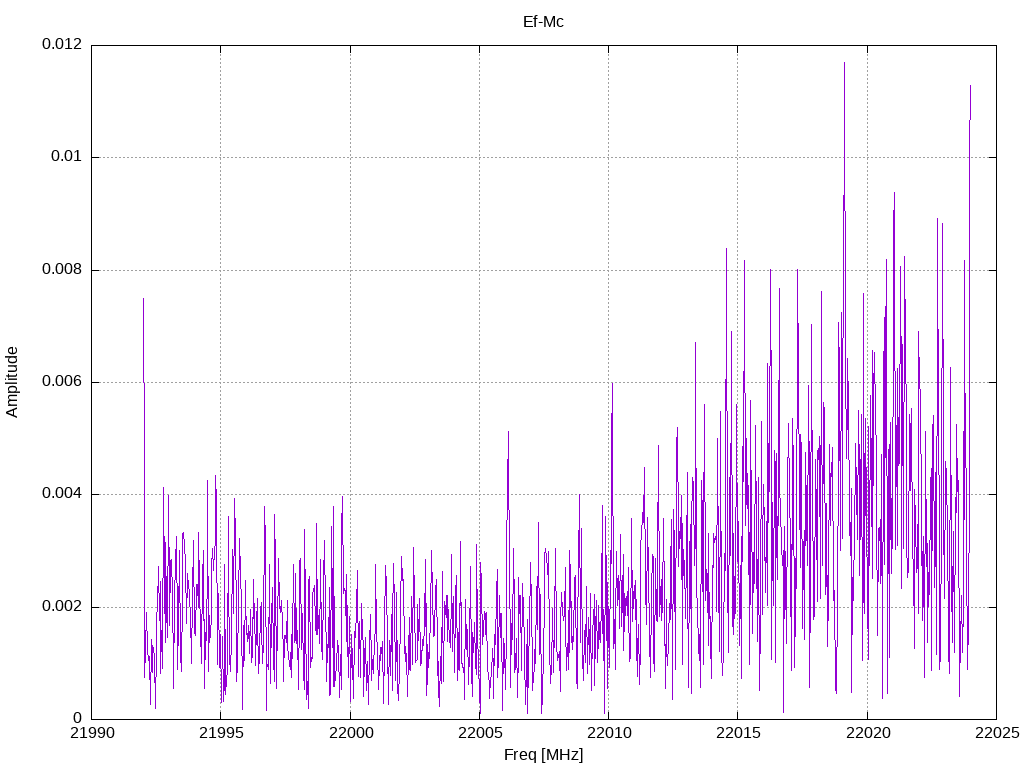Click the y-axis tick label 0.006
The image size is (1024, 768).
tap(62, 382)
